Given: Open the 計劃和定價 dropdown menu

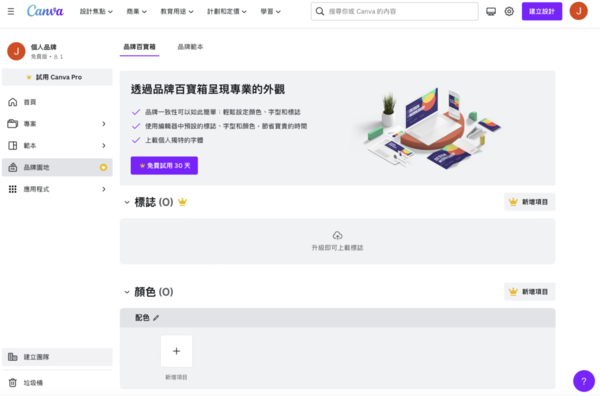Looking at the screenshot, I should coord(227,11).
